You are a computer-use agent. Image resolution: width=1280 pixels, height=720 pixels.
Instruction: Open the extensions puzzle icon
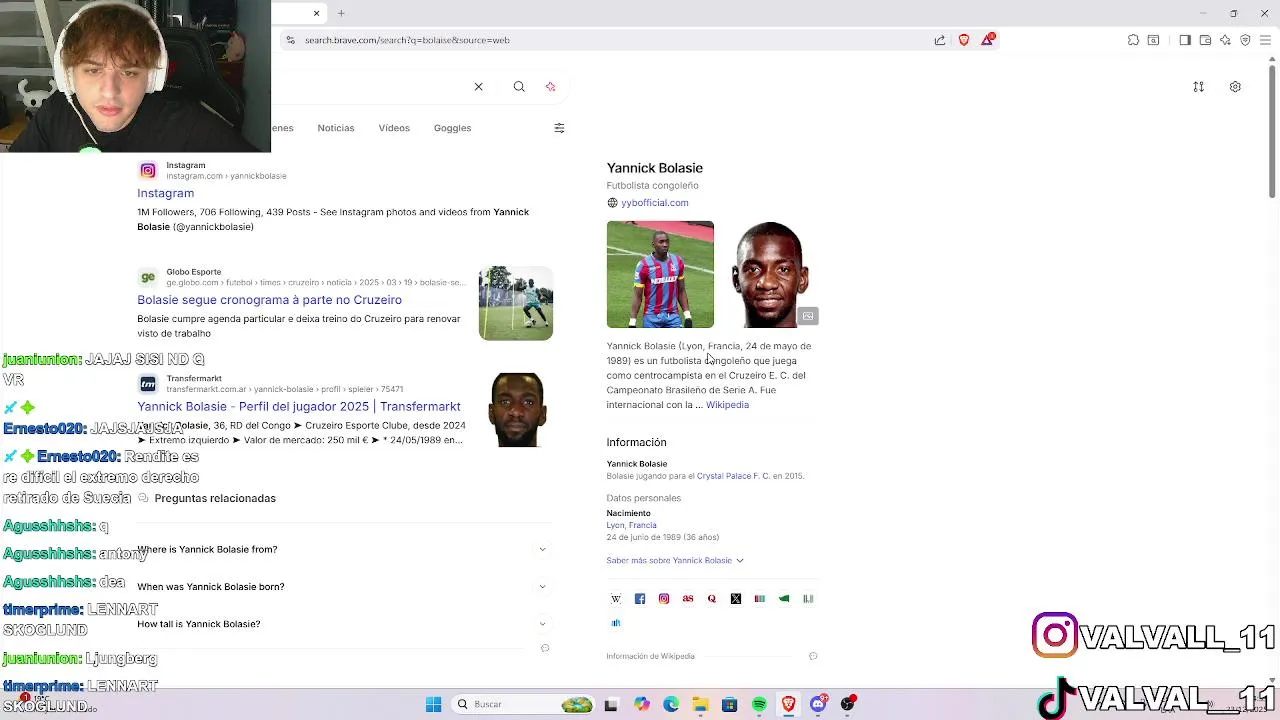[x=1133, y=40]
